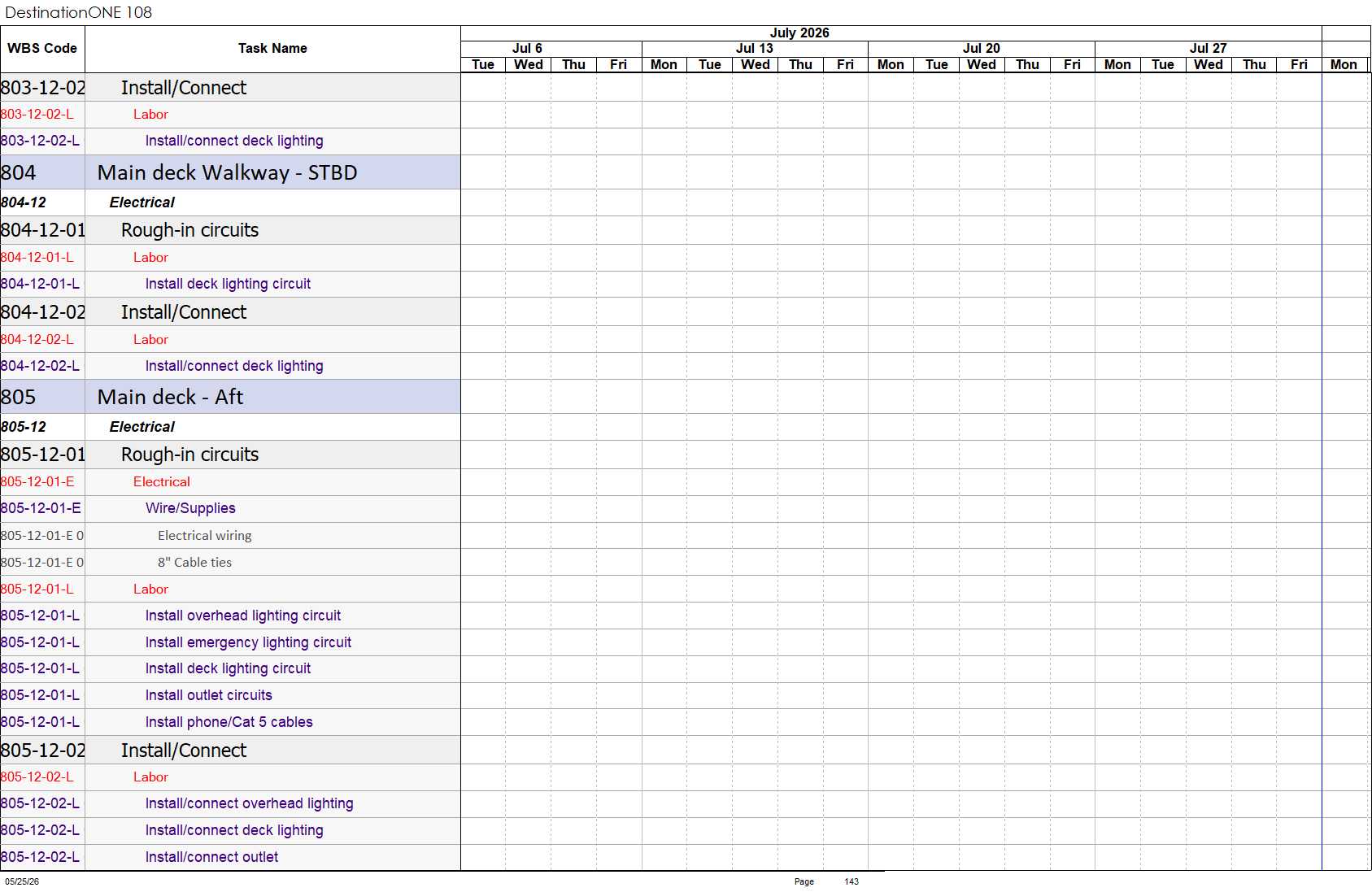This screenshot has height=892, width=1372.
Task: Click italic Electrical in row 805-12
Action: (142, 427)
